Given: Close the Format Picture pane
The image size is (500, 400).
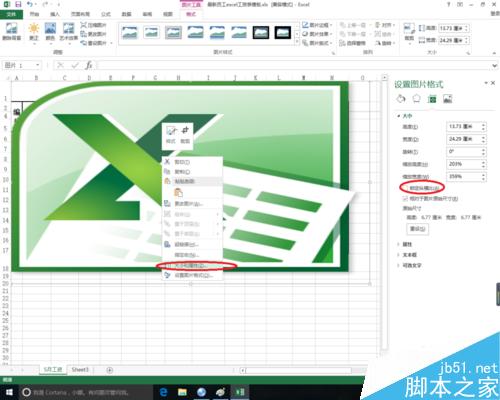Looking at the screenshot, I should [x=493, y=83].
